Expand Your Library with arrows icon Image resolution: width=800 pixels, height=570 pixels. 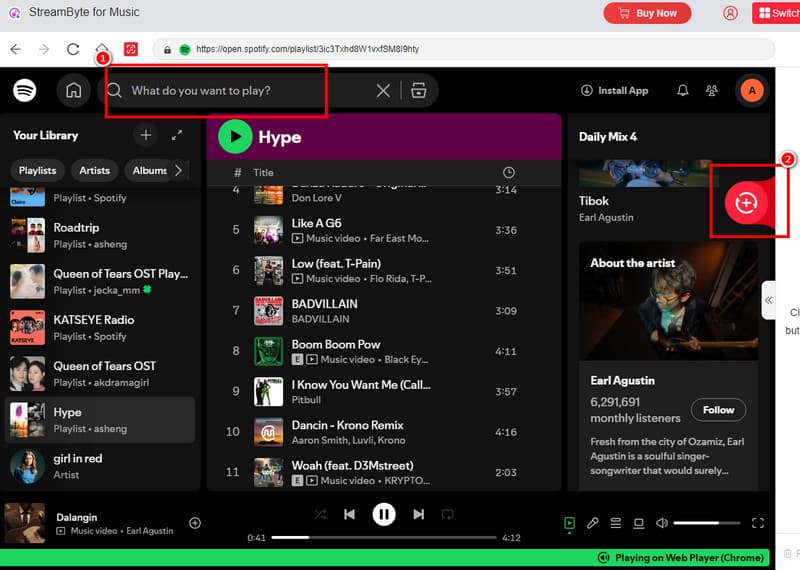pos(177,135)
